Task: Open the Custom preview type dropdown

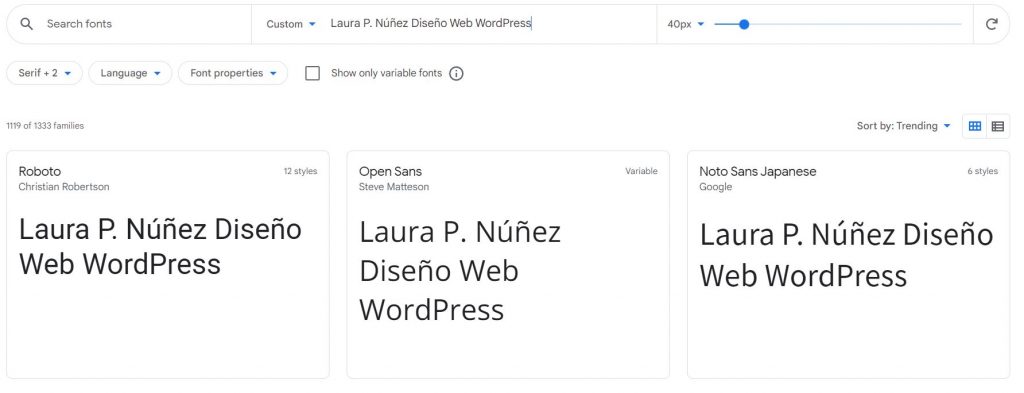Action: 291,24
